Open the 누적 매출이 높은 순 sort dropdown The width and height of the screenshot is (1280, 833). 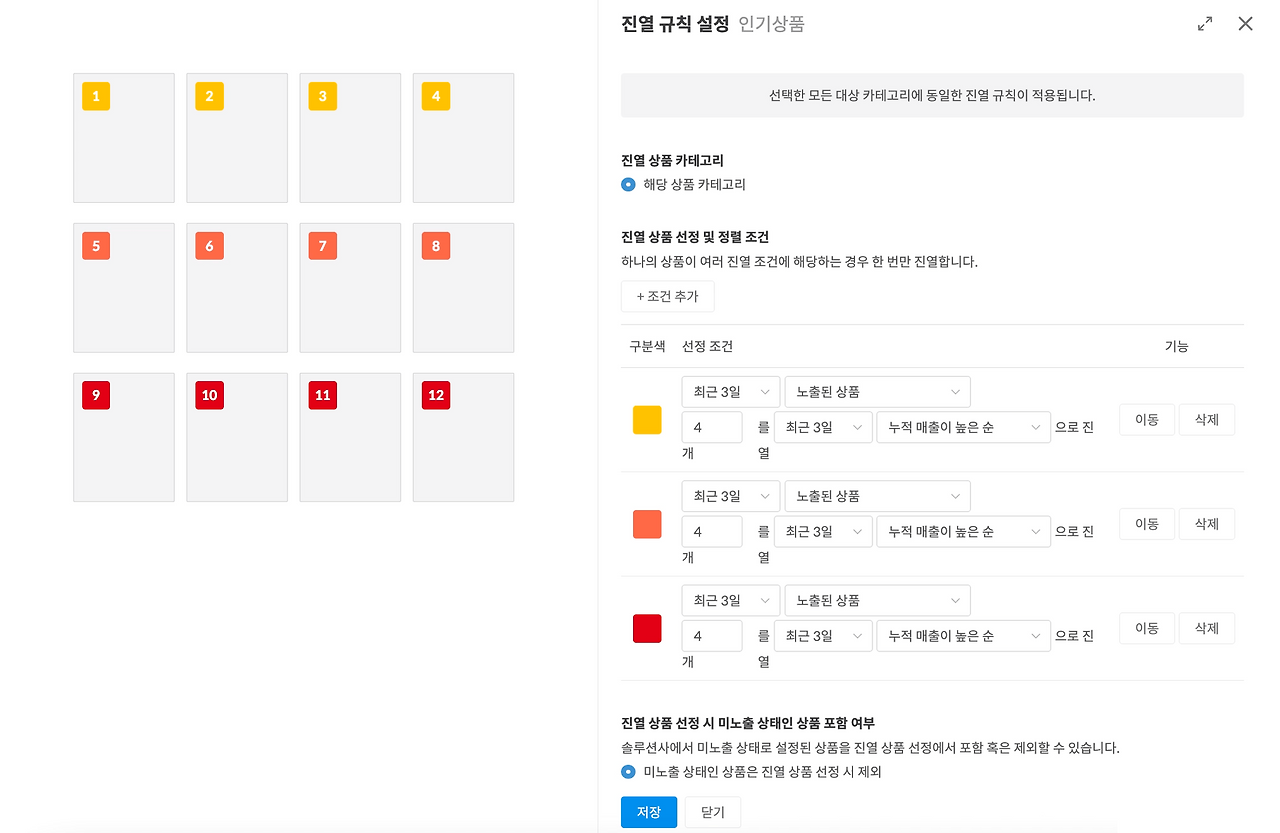(963, 427)
